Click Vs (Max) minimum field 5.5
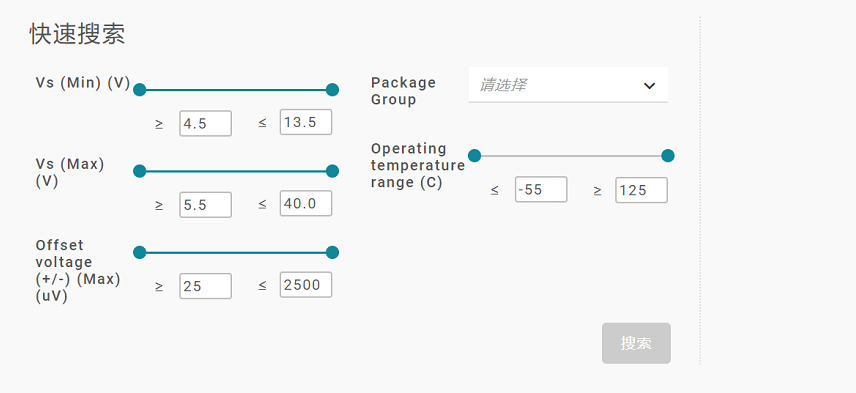The image size is (856, 393). point(205,205)
